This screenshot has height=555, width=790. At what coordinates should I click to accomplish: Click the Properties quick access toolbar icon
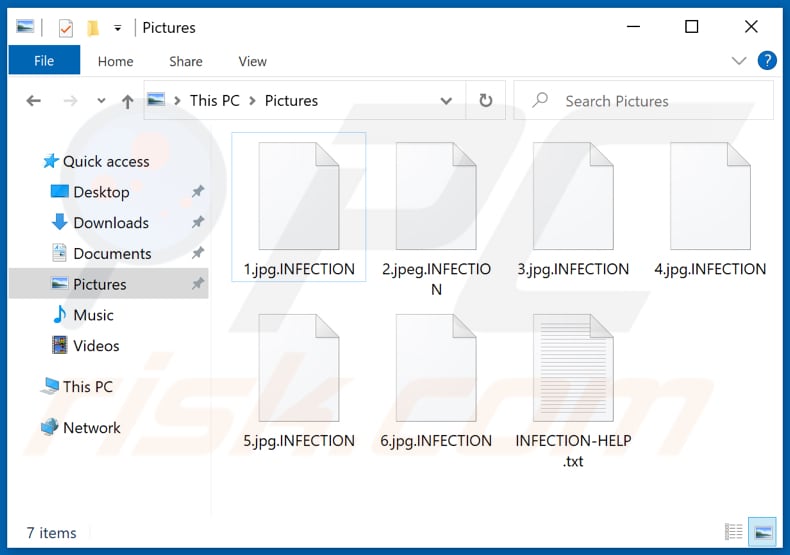[66, 28]
